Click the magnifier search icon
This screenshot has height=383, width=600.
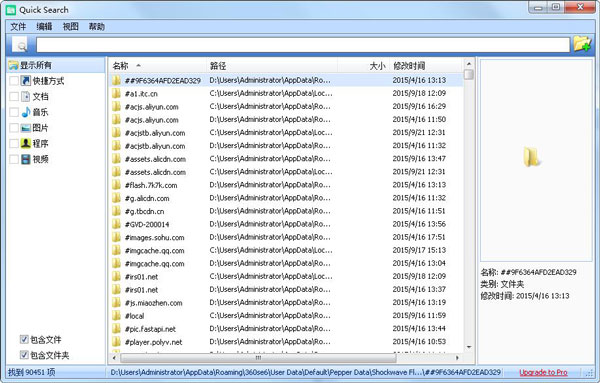click(20, 45)
